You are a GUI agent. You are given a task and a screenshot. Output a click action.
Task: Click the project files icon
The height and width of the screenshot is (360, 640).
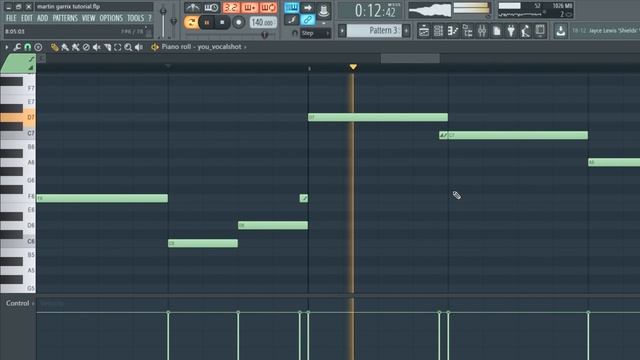(x=496, y=31)
